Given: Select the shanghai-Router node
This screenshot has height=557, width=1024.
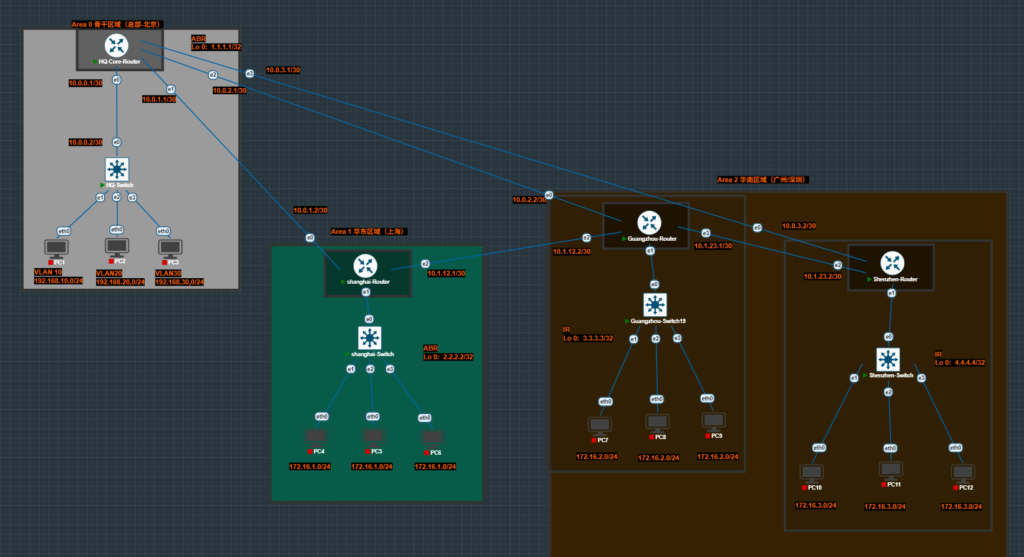Looking at the screenshot, I should [x=365, y=266].
